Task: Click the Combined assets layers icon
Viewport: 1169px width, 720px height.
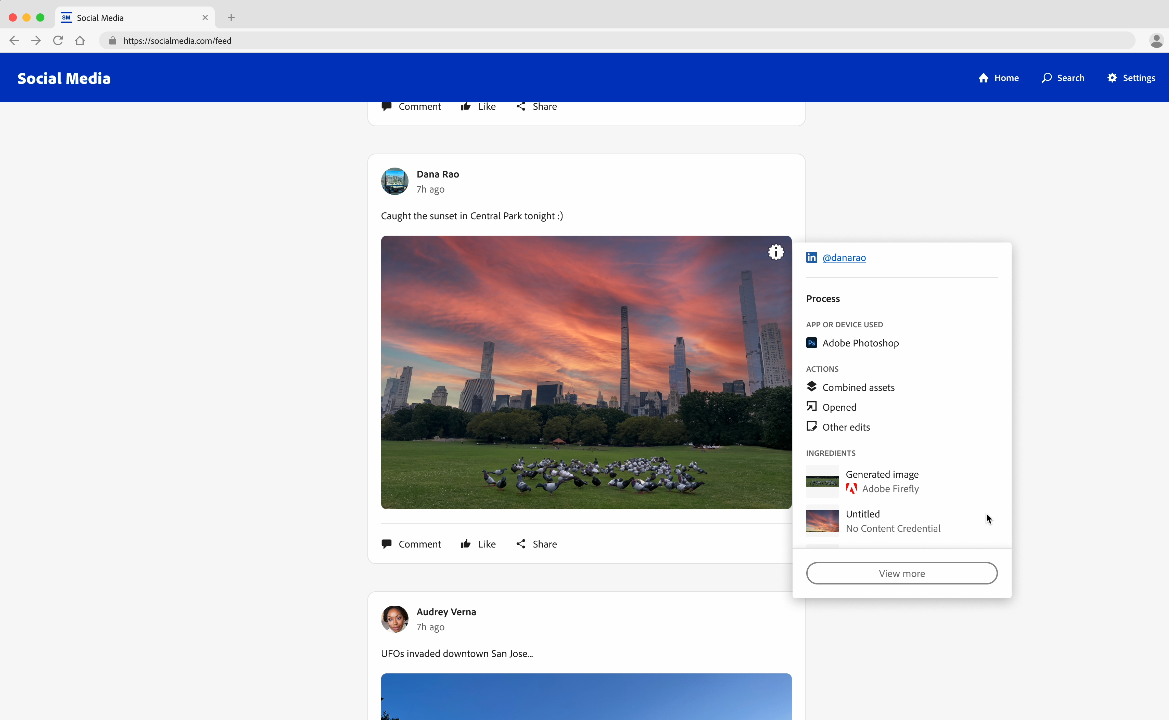Action: coord(811,387)
